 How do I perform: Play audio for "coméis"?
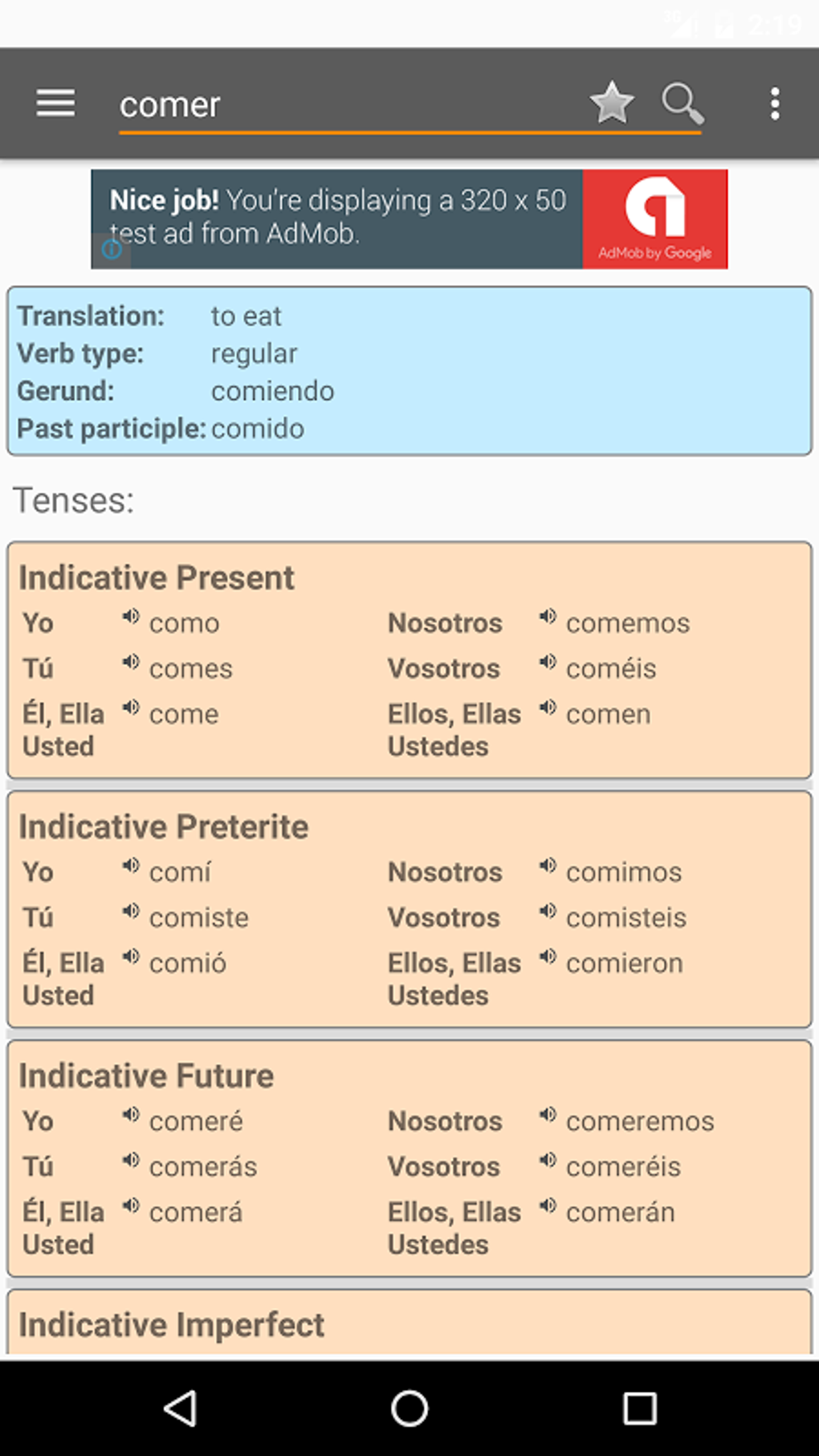pyautogui.click(x=548, y=661)
